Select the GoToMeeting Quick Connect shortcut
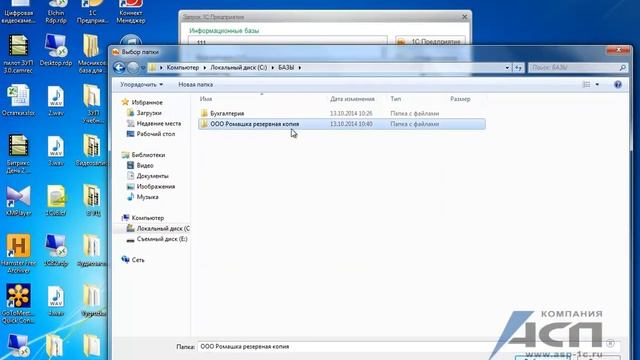Screen dimensions: 640x360 click(18, 304)
